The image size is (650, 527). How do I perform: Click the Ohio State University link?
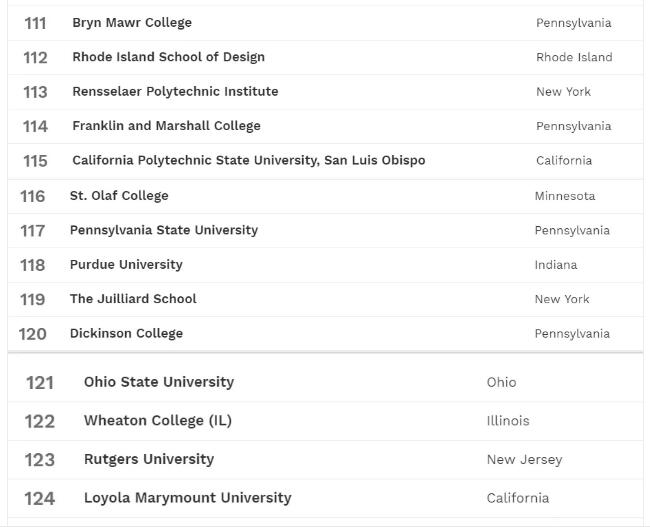tap(159, 382)
